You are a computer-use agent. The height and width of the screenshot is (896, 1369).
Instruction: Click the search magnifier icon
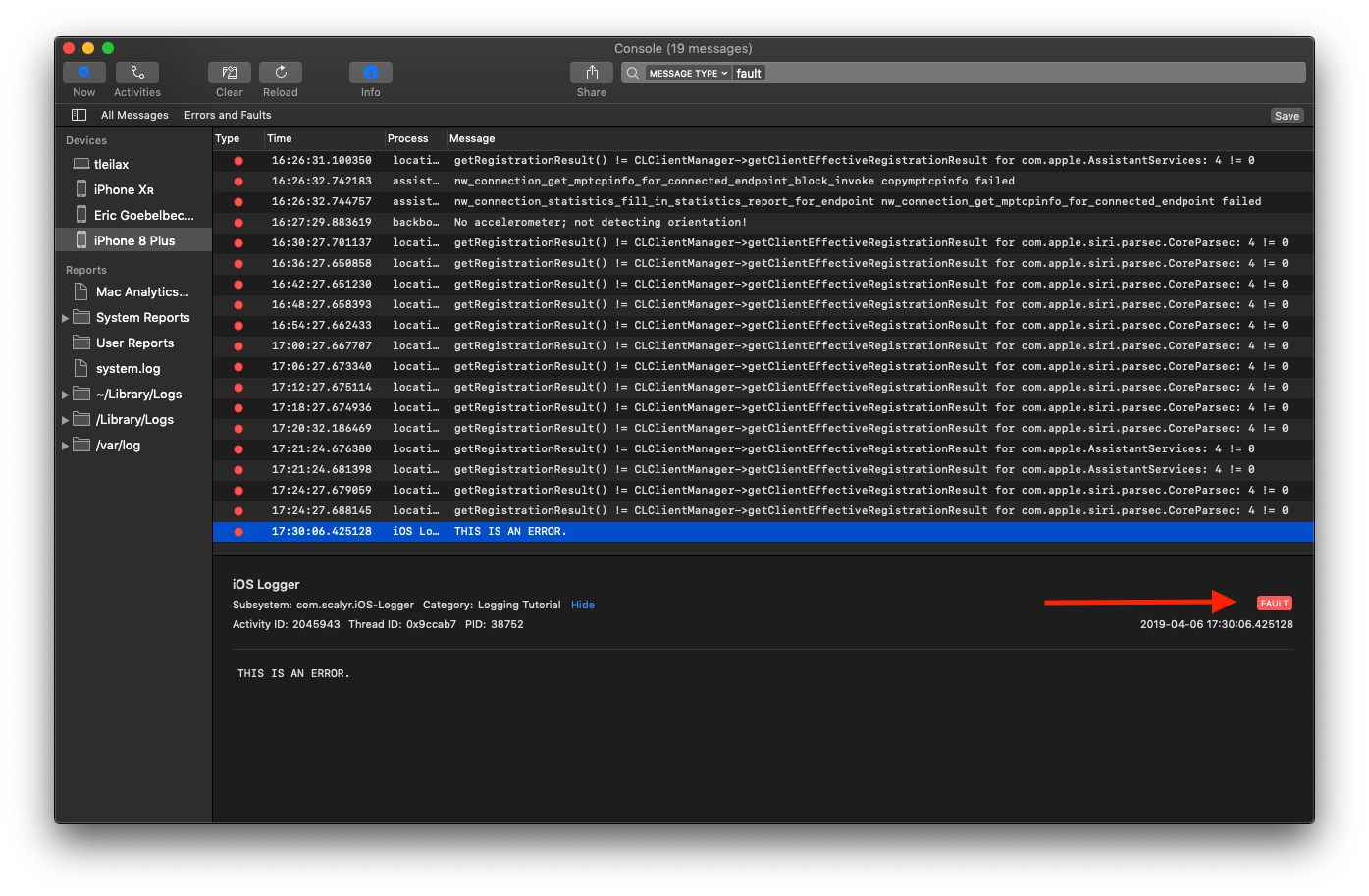click(x=633, y=74)
